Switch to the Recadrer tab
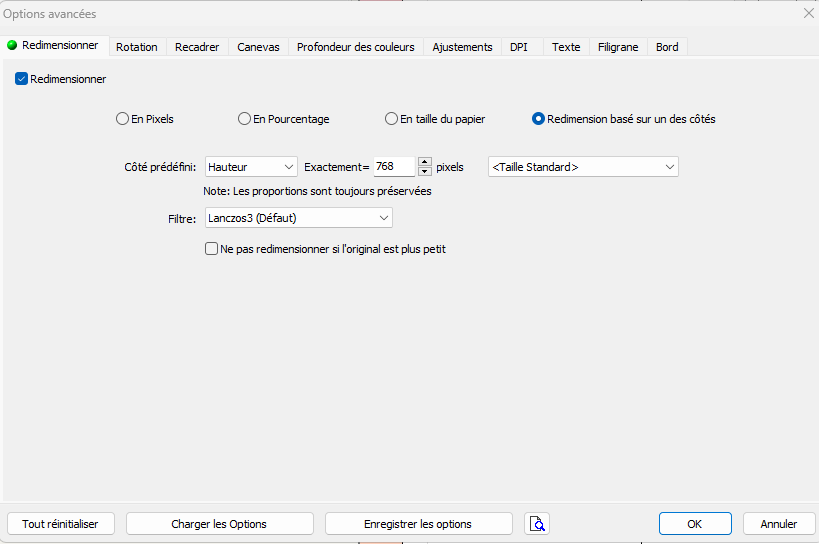 click(197, 47)
